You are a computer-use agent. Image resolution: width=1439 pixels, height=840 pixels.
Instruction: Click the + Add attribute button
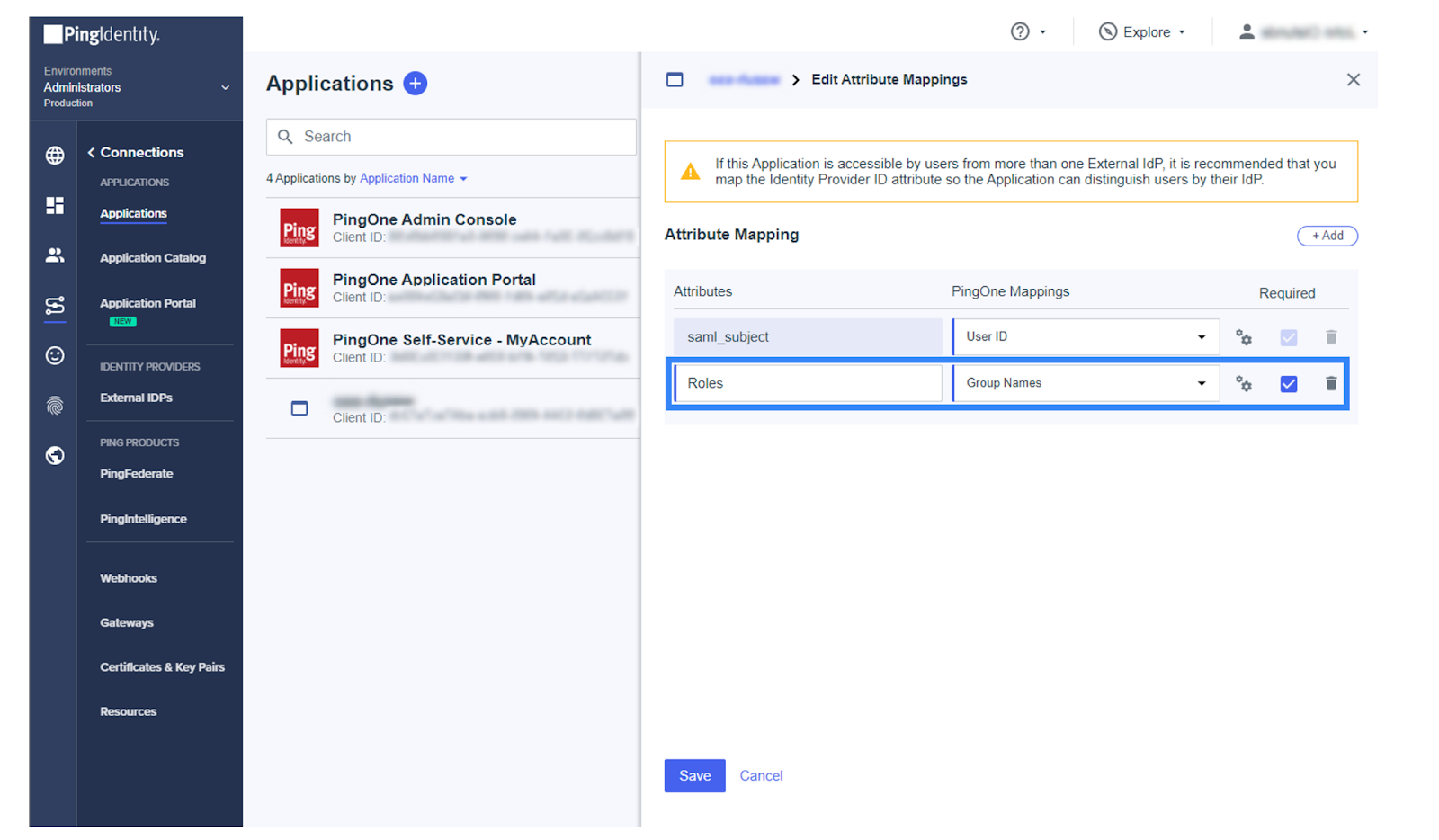pyautogui.click(x=1327, y=236)
